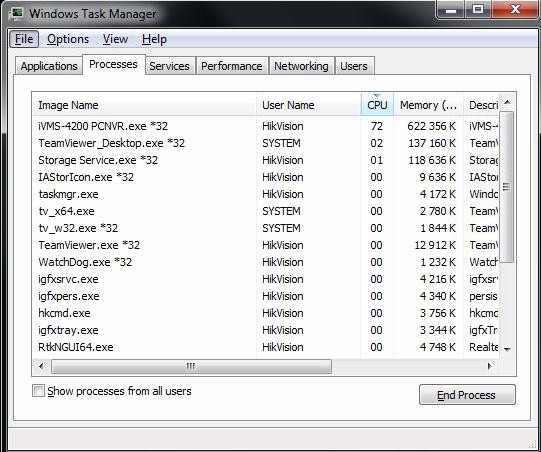Image resolution: width=541 pixels, height=452 pixels.
Task: Click the 137 160 K memory value
Action: [432, 143]
